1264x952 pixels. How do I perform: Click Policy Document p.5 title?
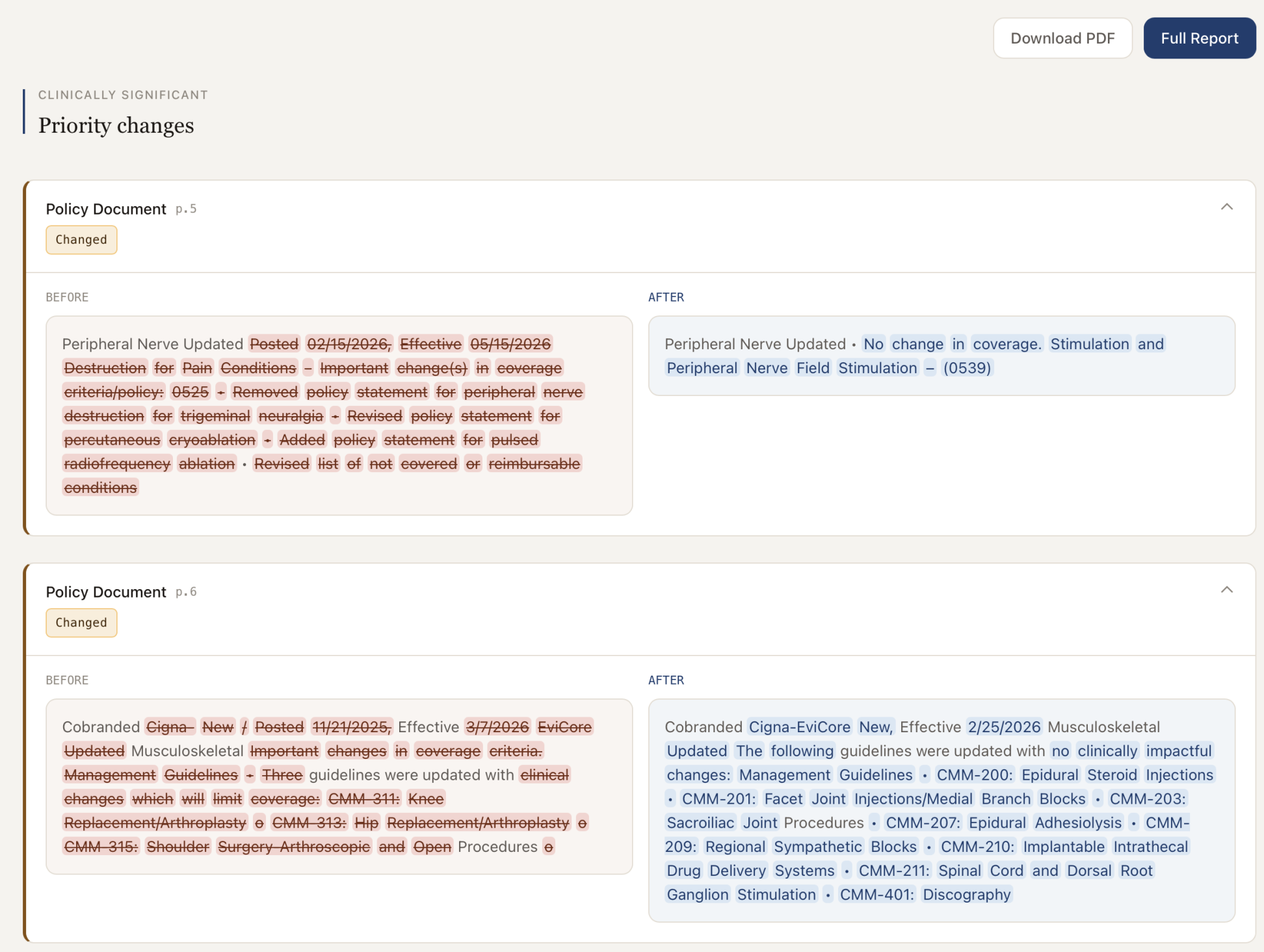point(106,209)
